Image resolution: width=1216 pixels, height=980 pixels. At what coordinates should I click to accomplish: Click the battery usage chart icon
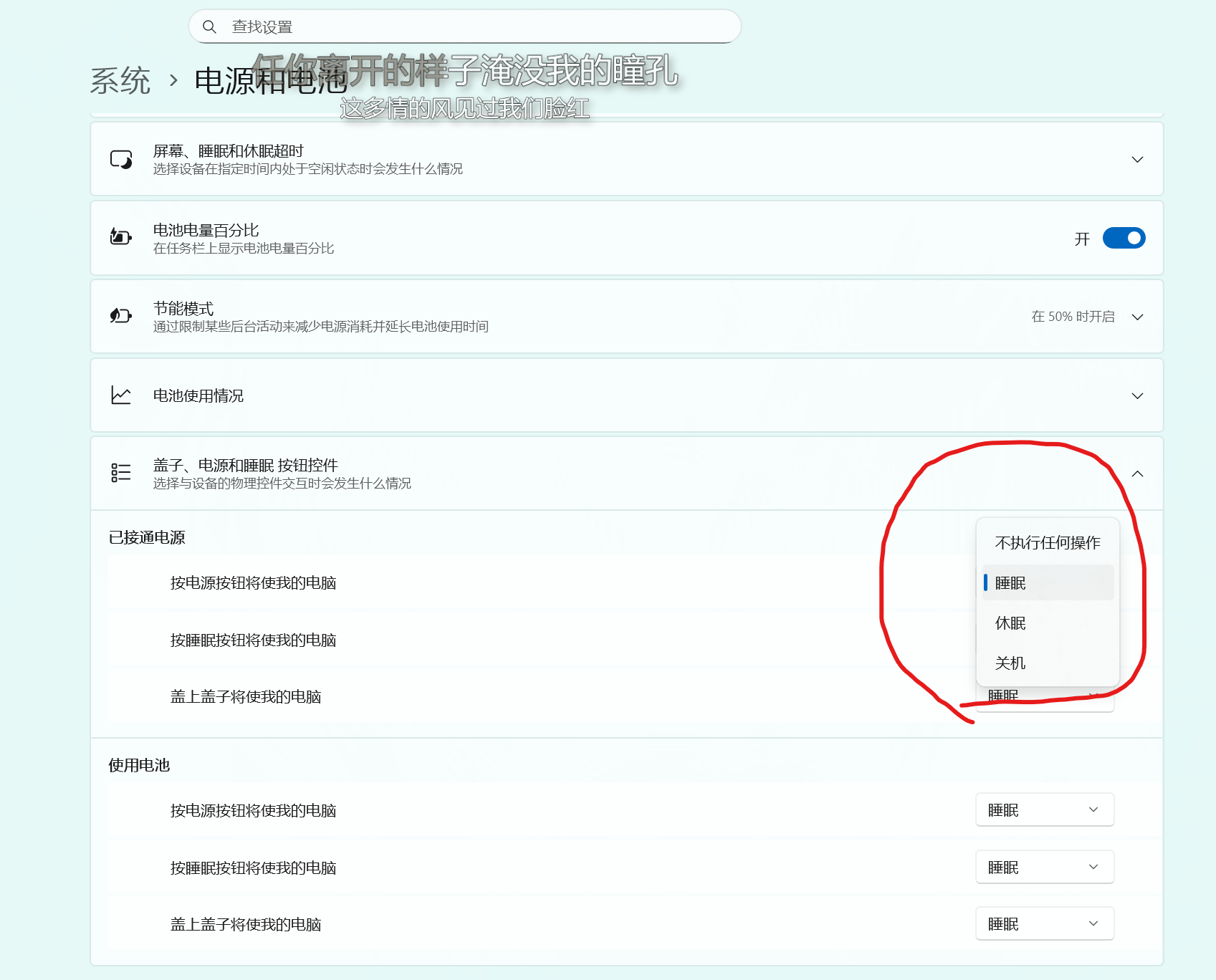[120, 395]
